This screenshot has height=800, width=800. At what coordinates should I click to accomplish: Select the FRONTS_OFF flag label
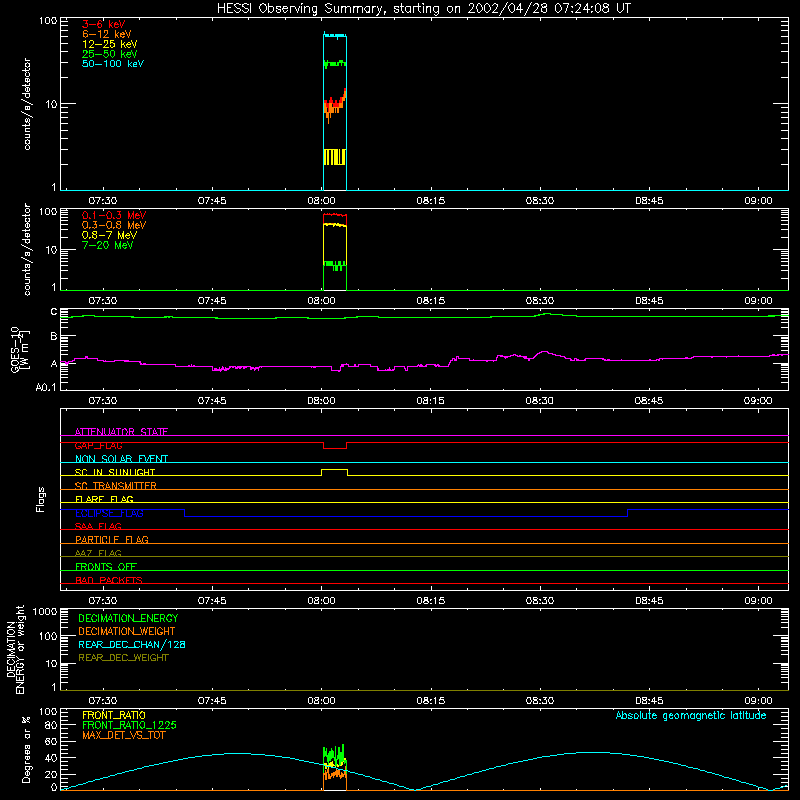106,566
